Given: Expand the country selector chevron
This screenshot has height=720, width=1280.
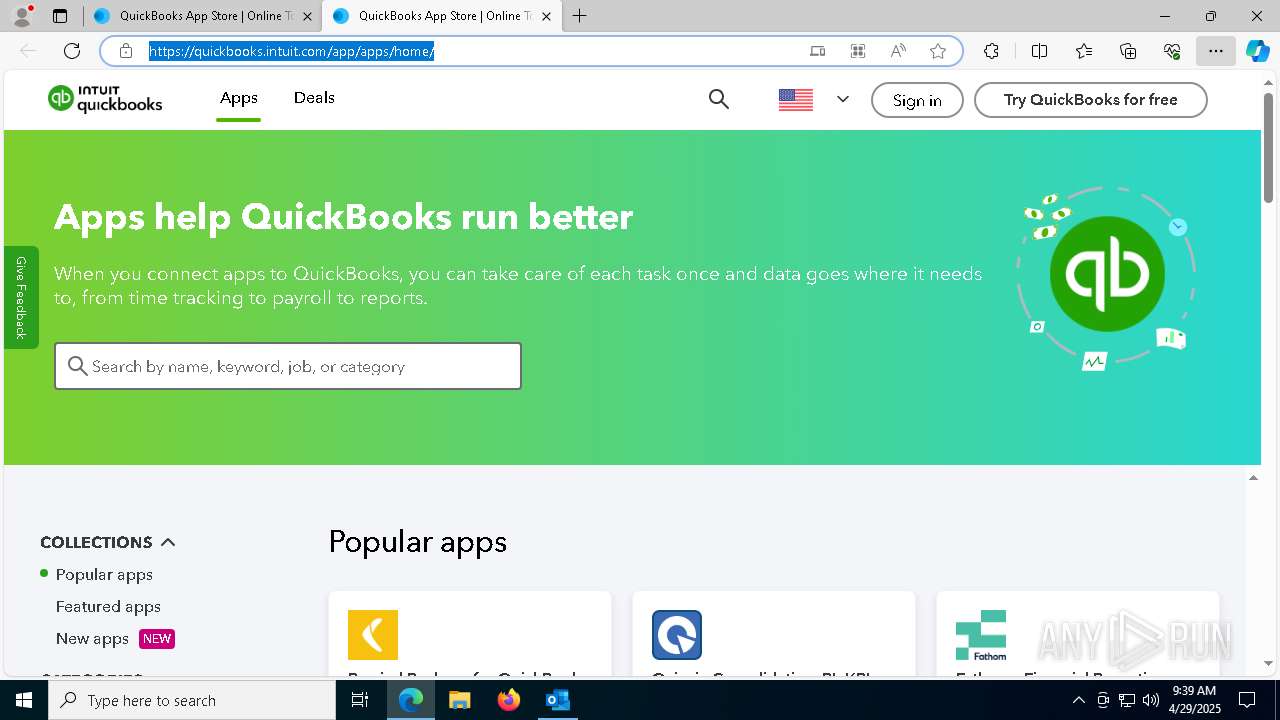Looking at the screenshot, I should (843, 99).
